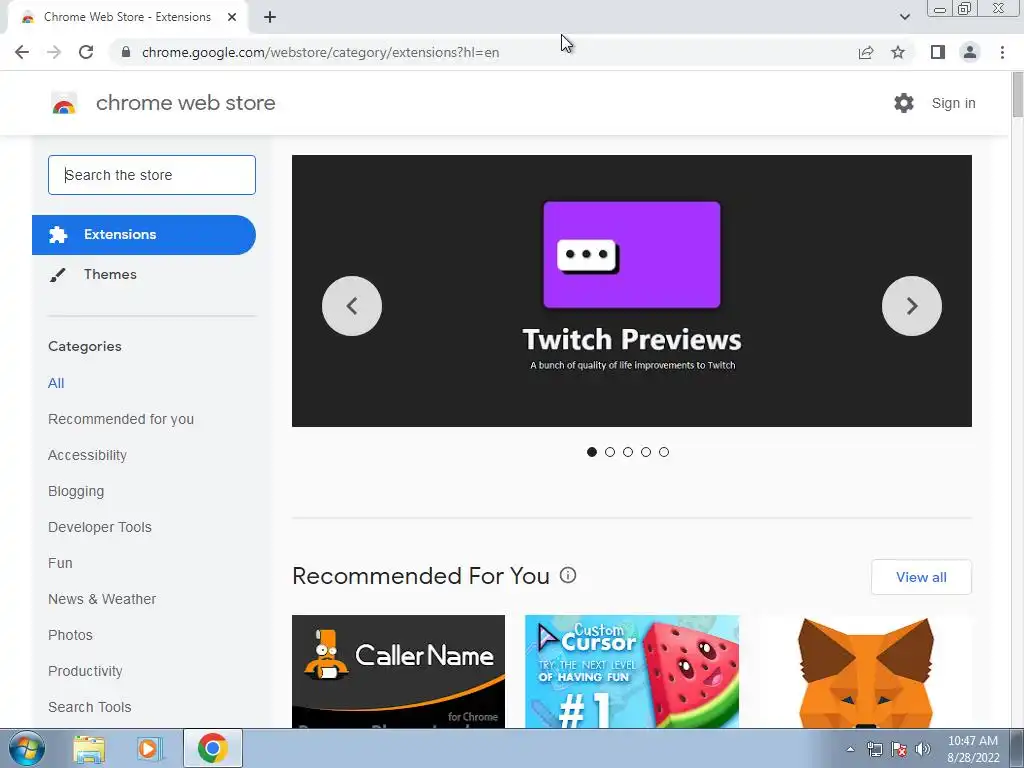The width and height of the screenshot is (1024, 768).
Task: Click the network tray icon
Action: pos(874,749)
